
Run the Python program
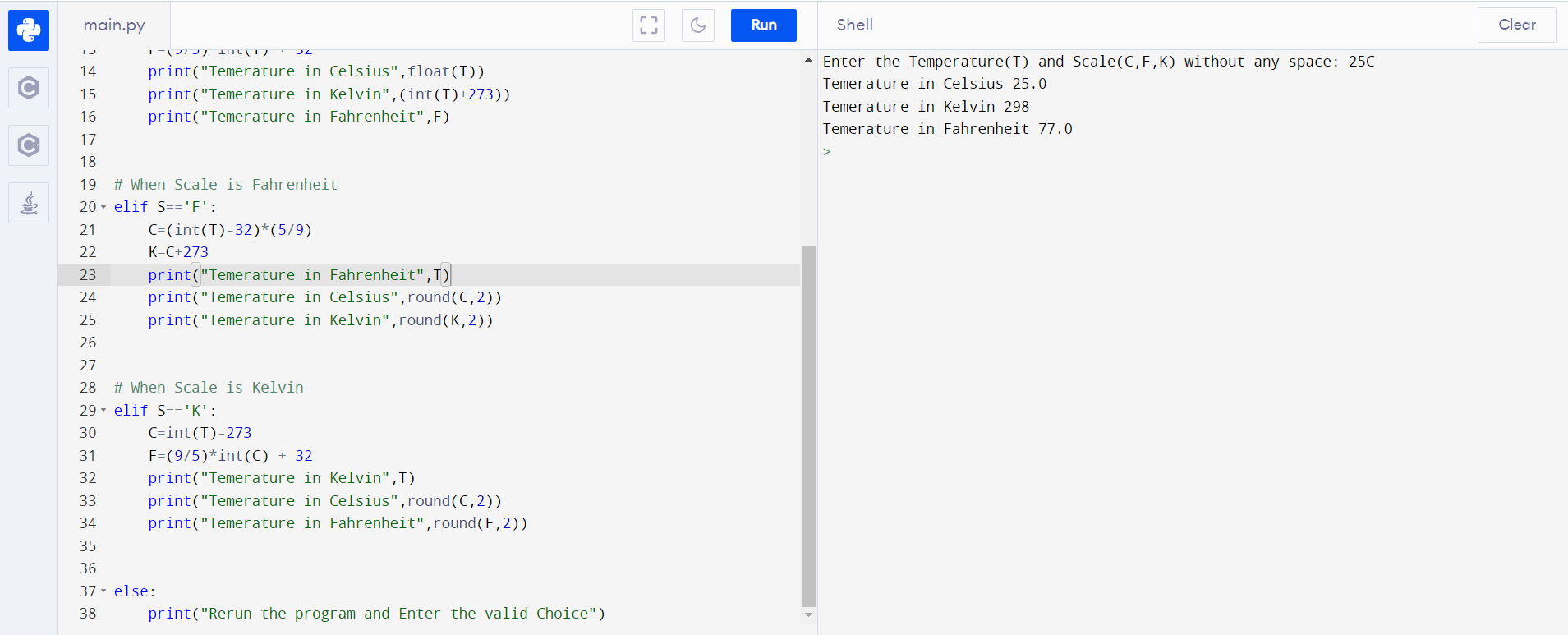tap(763, 25)
